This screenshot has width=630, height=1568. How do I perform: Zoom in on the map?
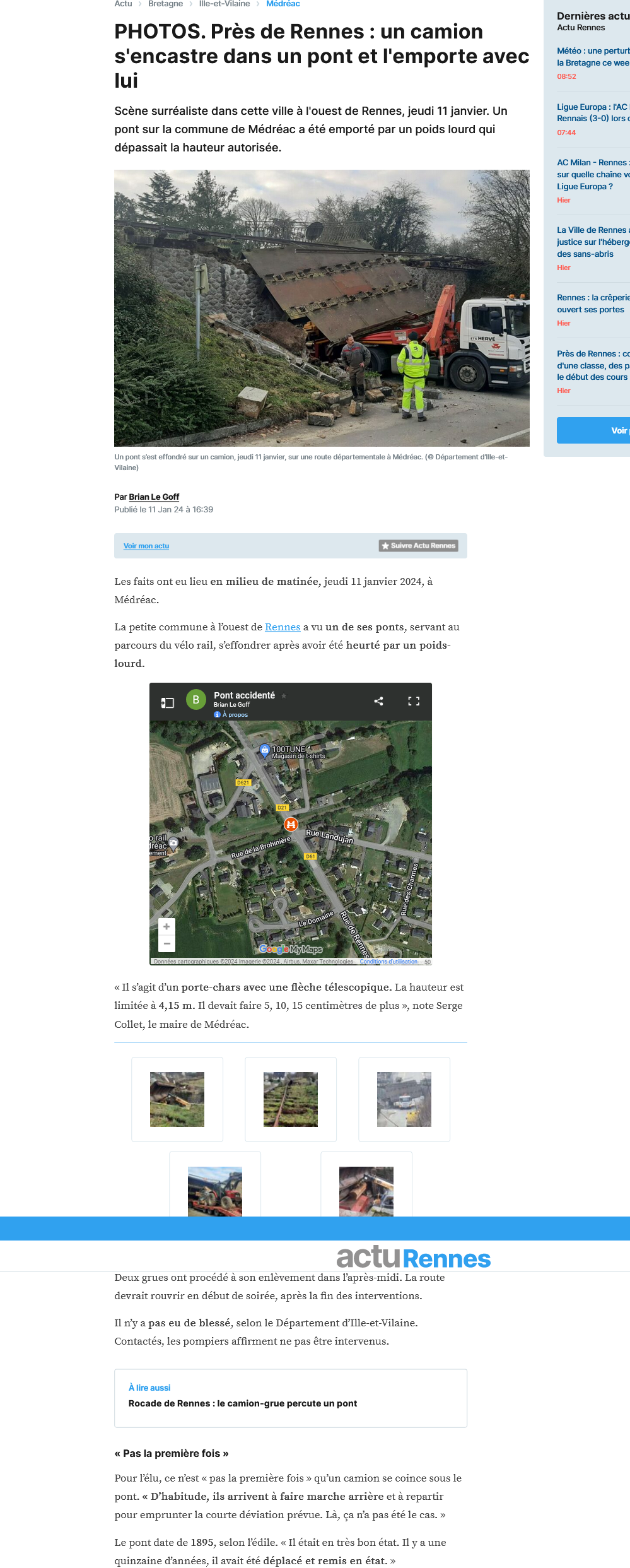coord(166,926)
